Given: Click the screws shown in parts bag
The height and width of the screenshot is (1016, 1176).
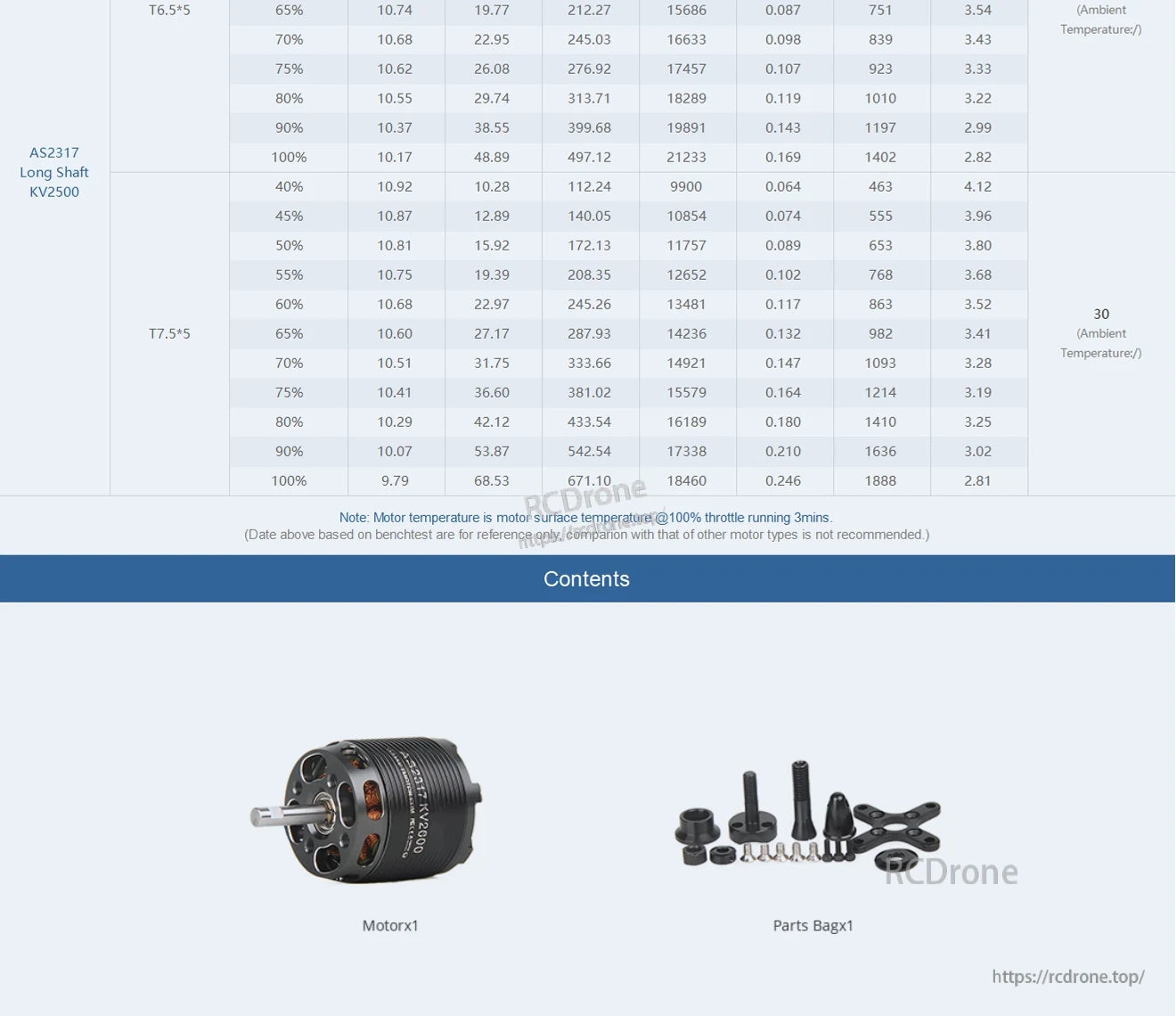Looking at the screenshot, I should tap(780, 855).
